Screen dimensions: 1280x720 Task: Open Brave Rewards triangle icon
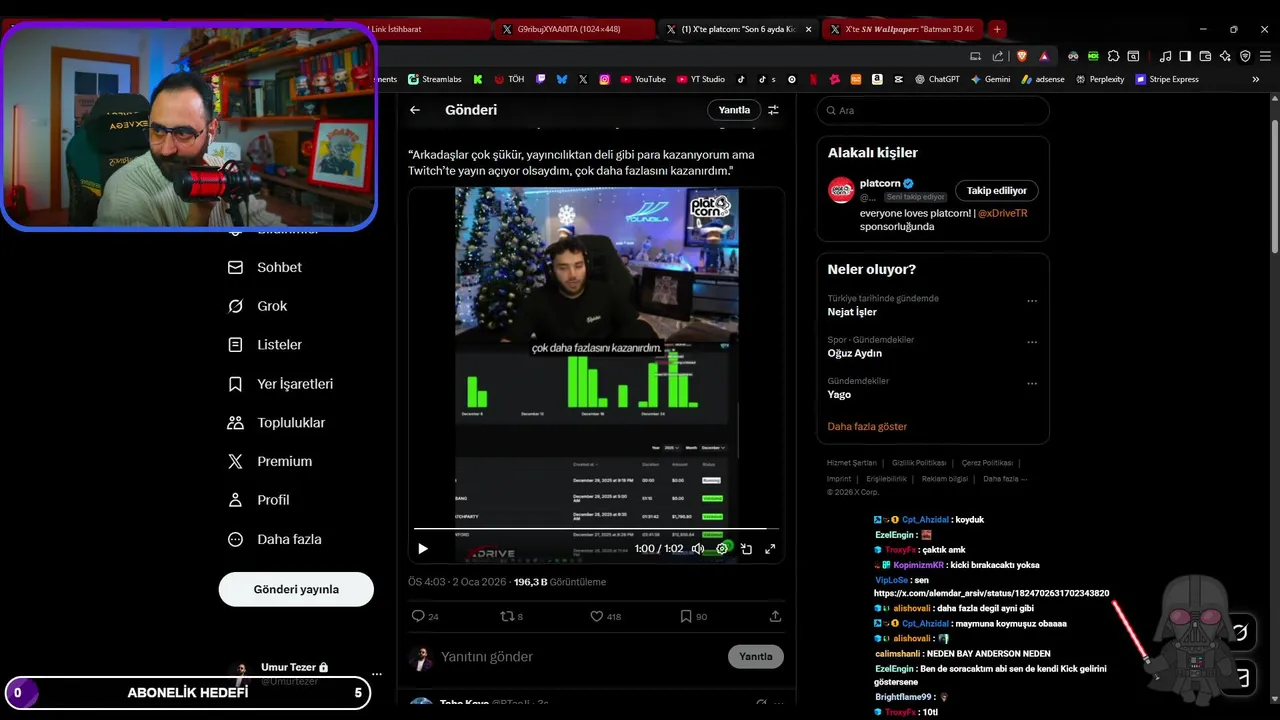(1044, 56)
